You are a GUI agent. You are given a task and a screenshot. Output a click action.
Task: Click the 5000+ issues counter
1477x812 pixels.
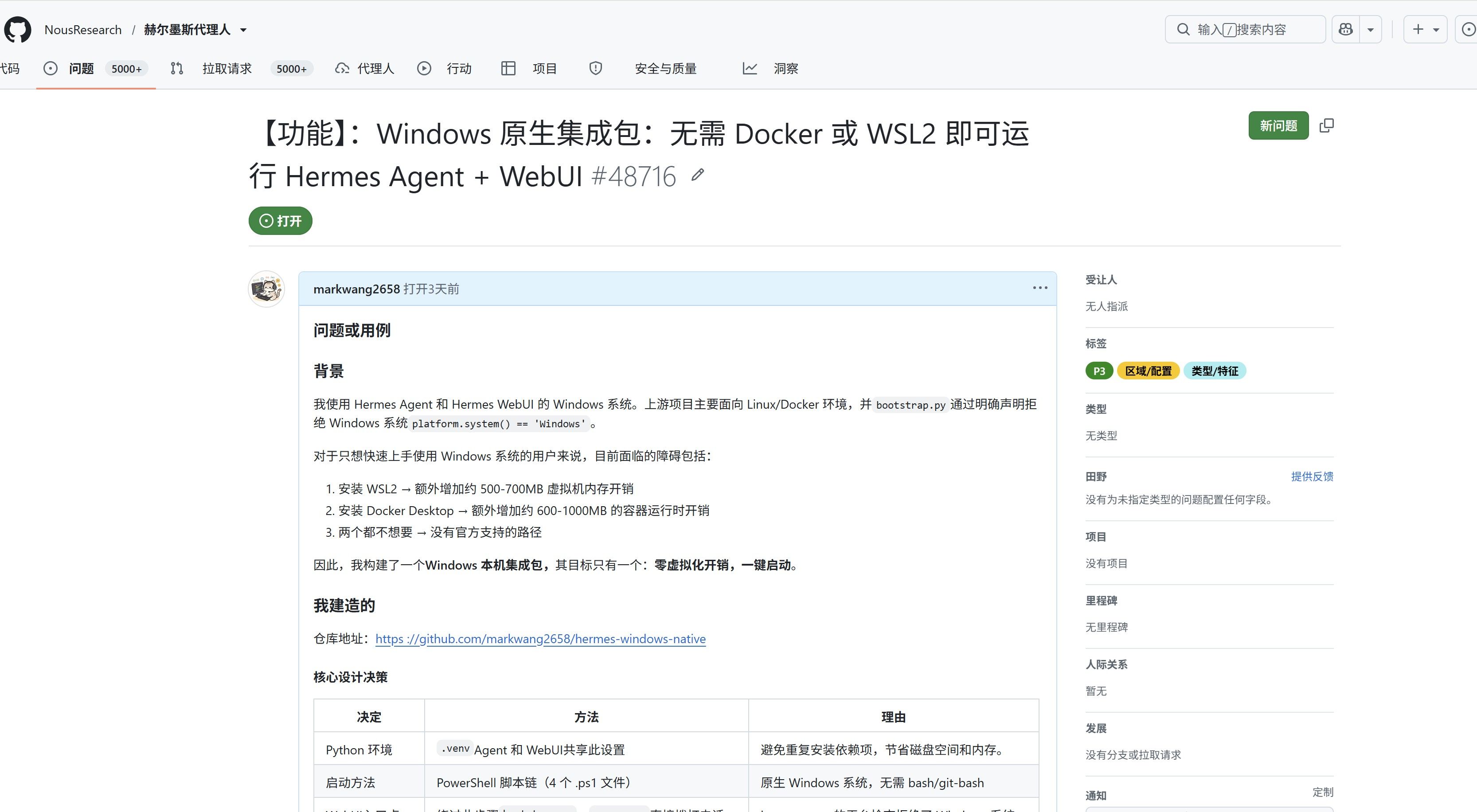click(x=126, y=69)
